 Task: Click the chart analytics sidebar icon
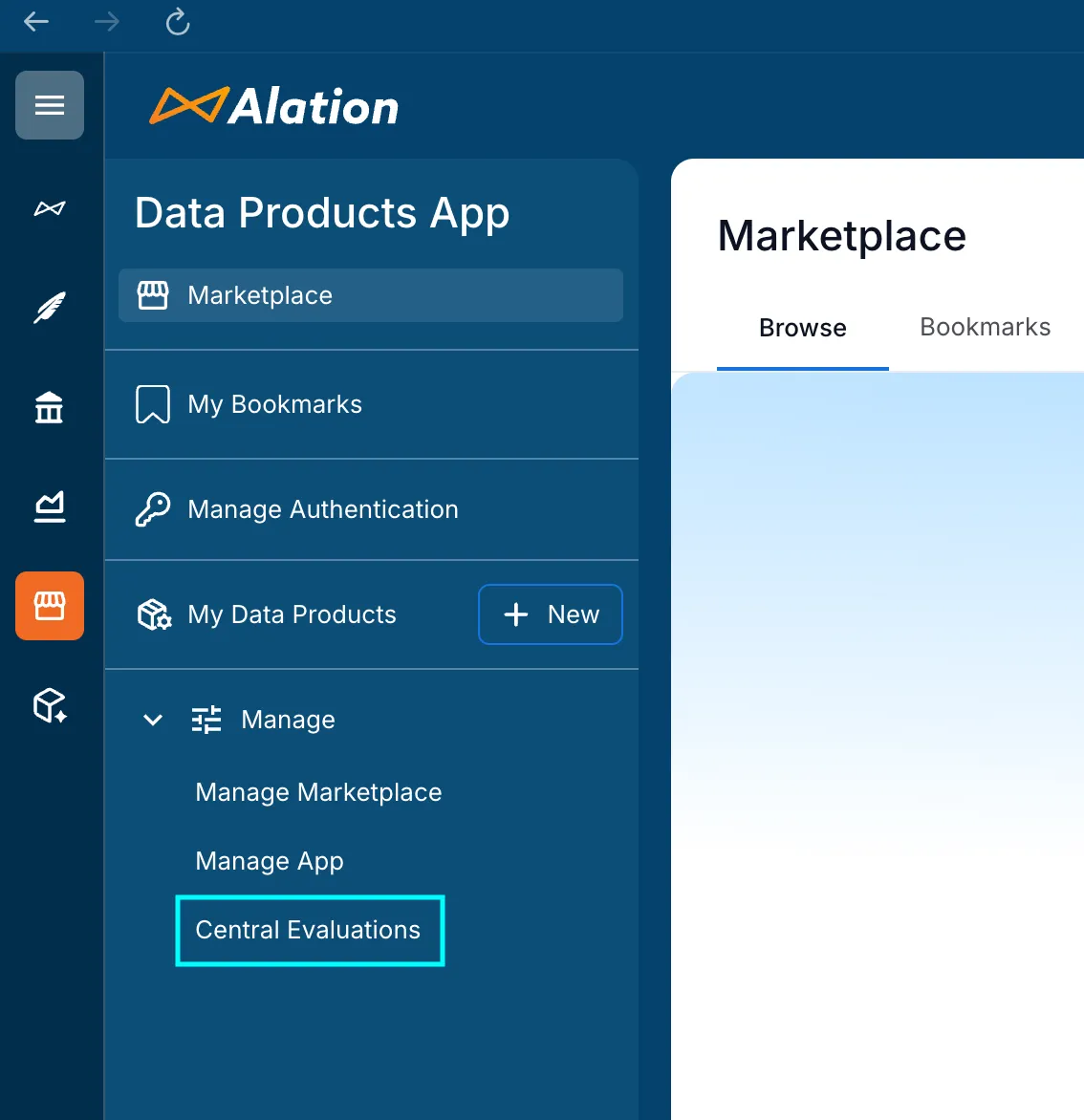pos(50,506)
